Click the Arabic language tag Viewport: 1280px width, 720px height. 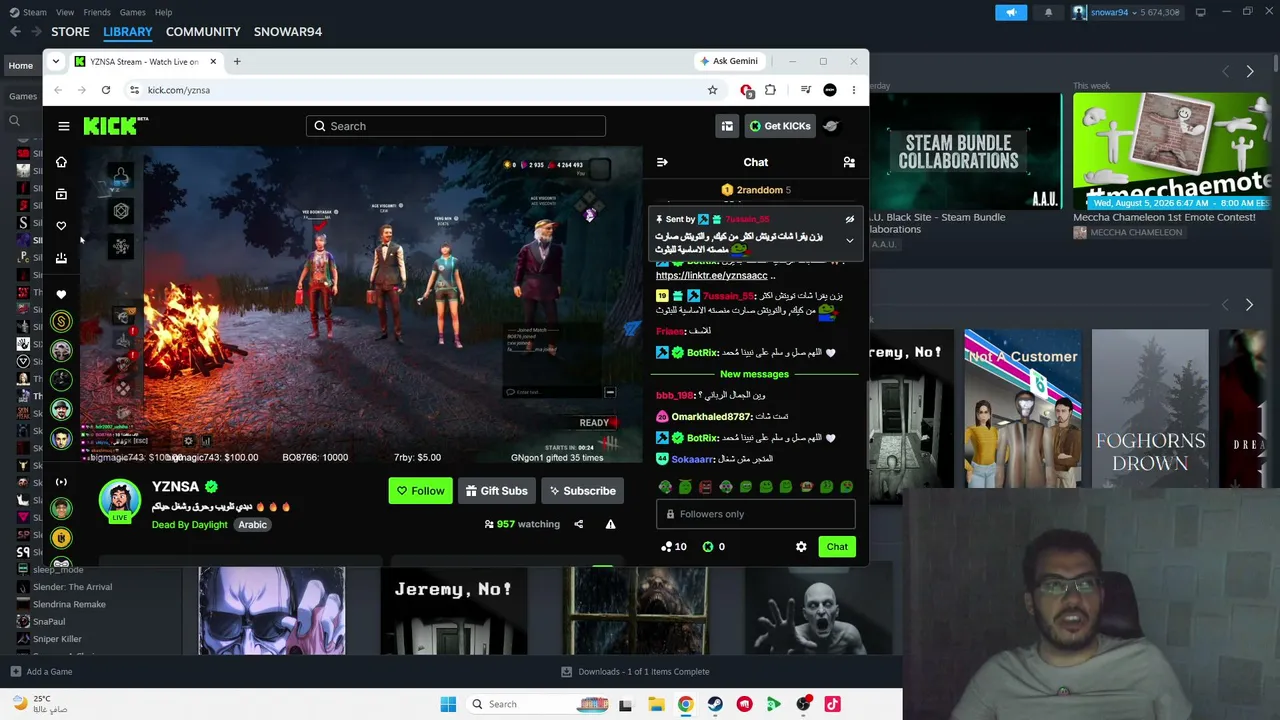pos(252,525)
